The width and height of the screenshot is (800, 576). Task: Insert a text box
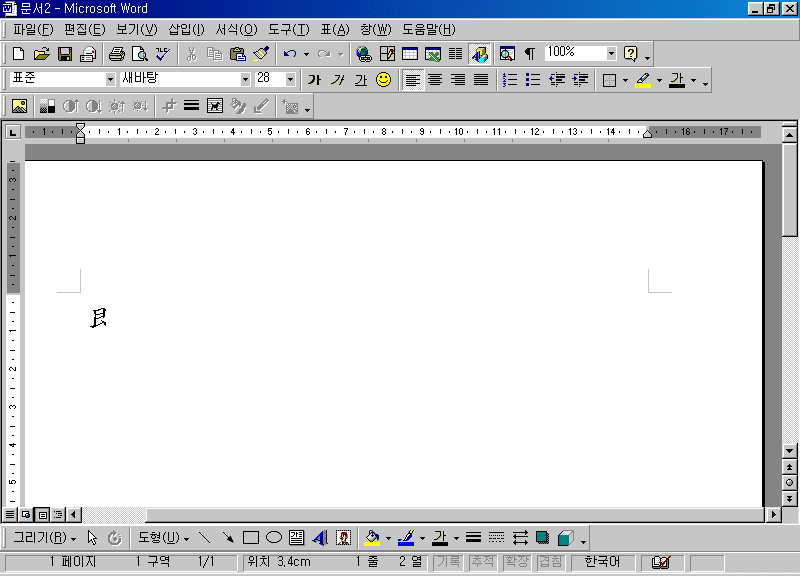[296, 538]
